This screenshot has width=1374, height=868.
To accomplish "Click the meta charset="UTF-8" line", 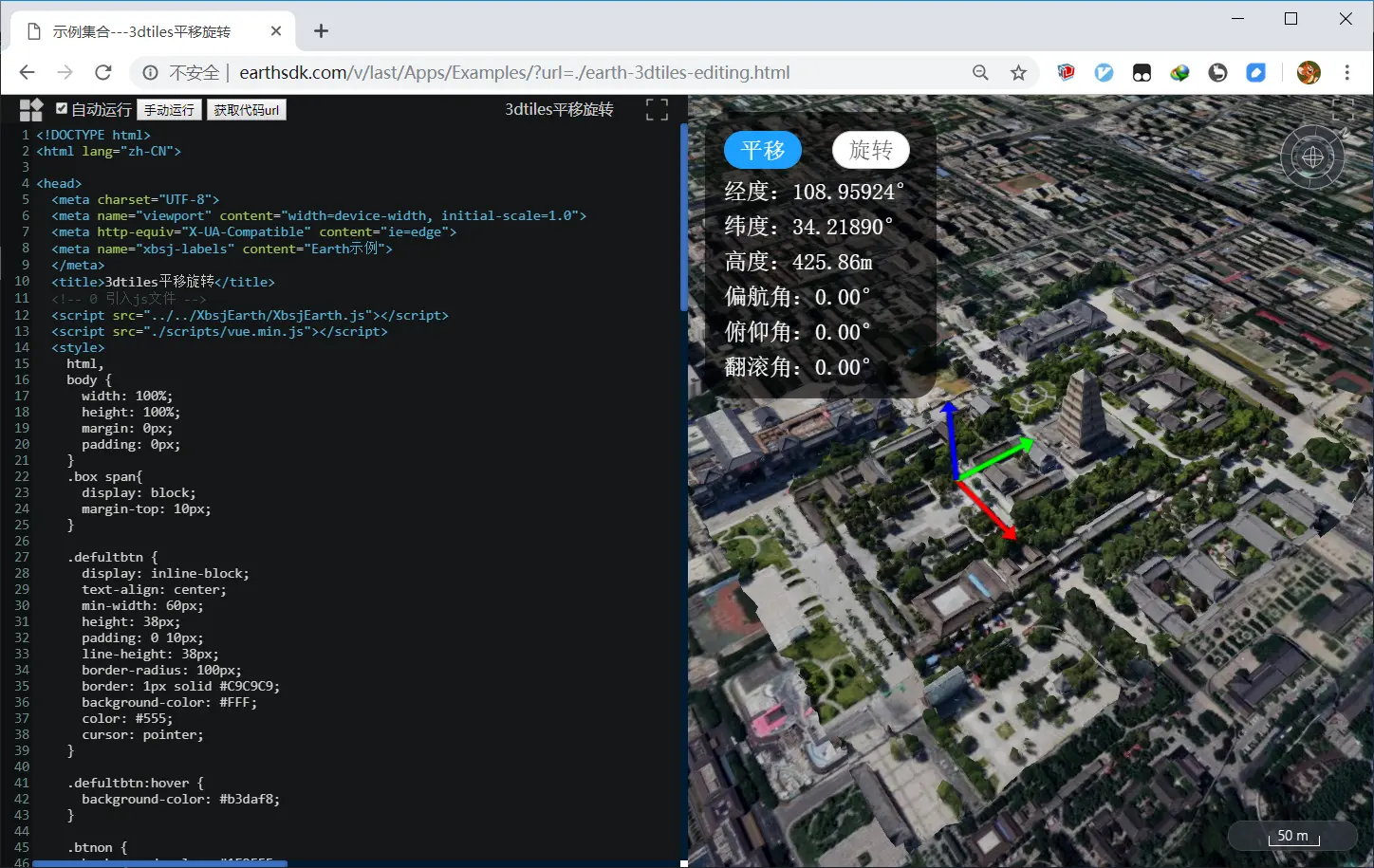I will point(135,199).
